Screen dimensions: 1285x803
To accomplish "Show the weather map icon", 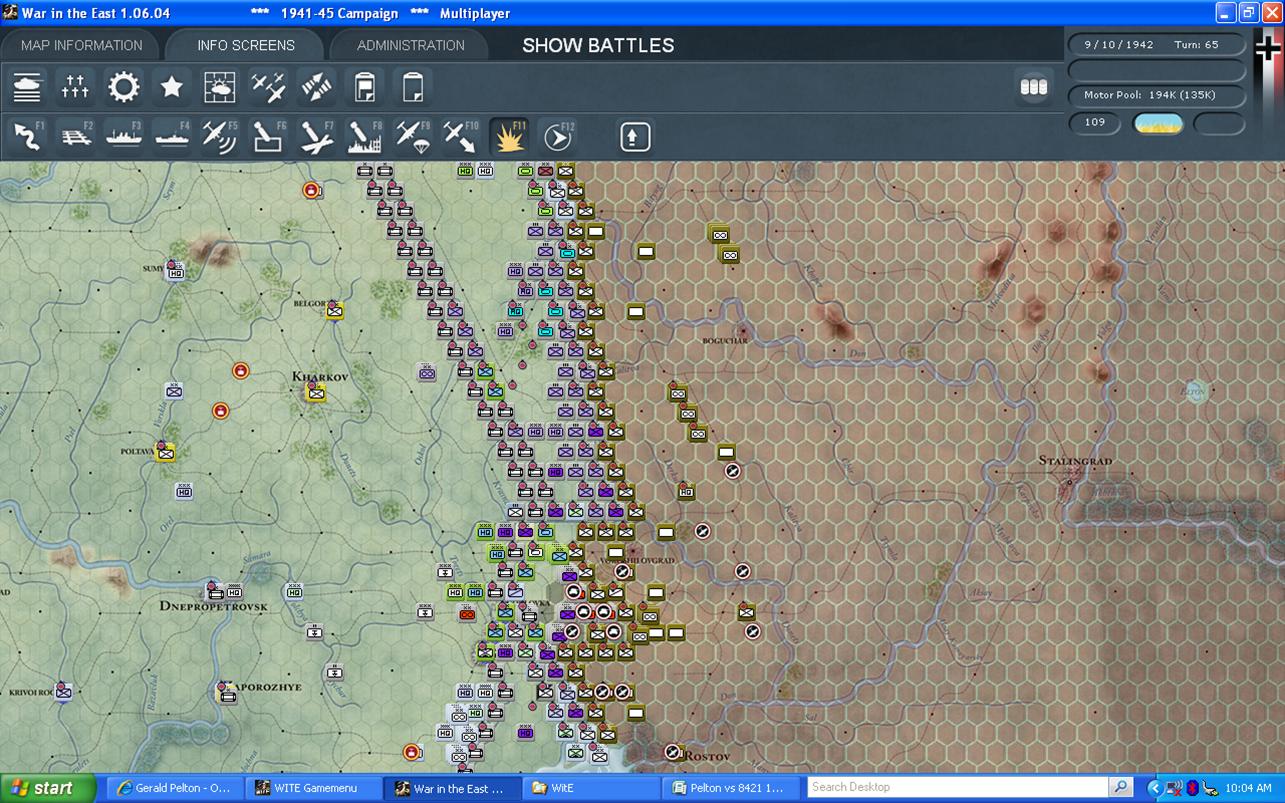I will click(219, 87).
